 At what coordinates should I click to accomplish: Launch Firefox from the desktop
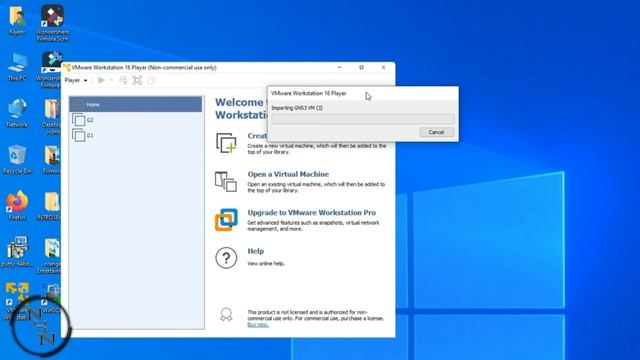pos(17,206)
